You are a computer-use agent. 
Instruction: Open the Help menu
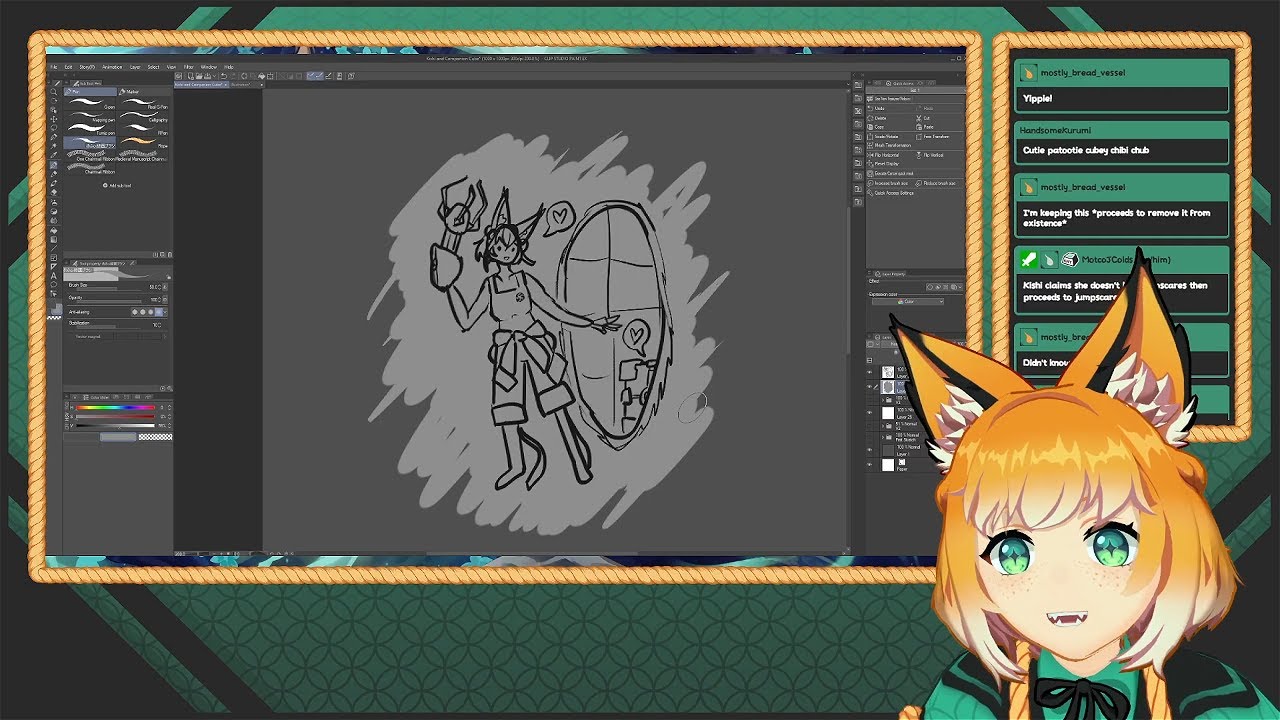click(229, 67)
